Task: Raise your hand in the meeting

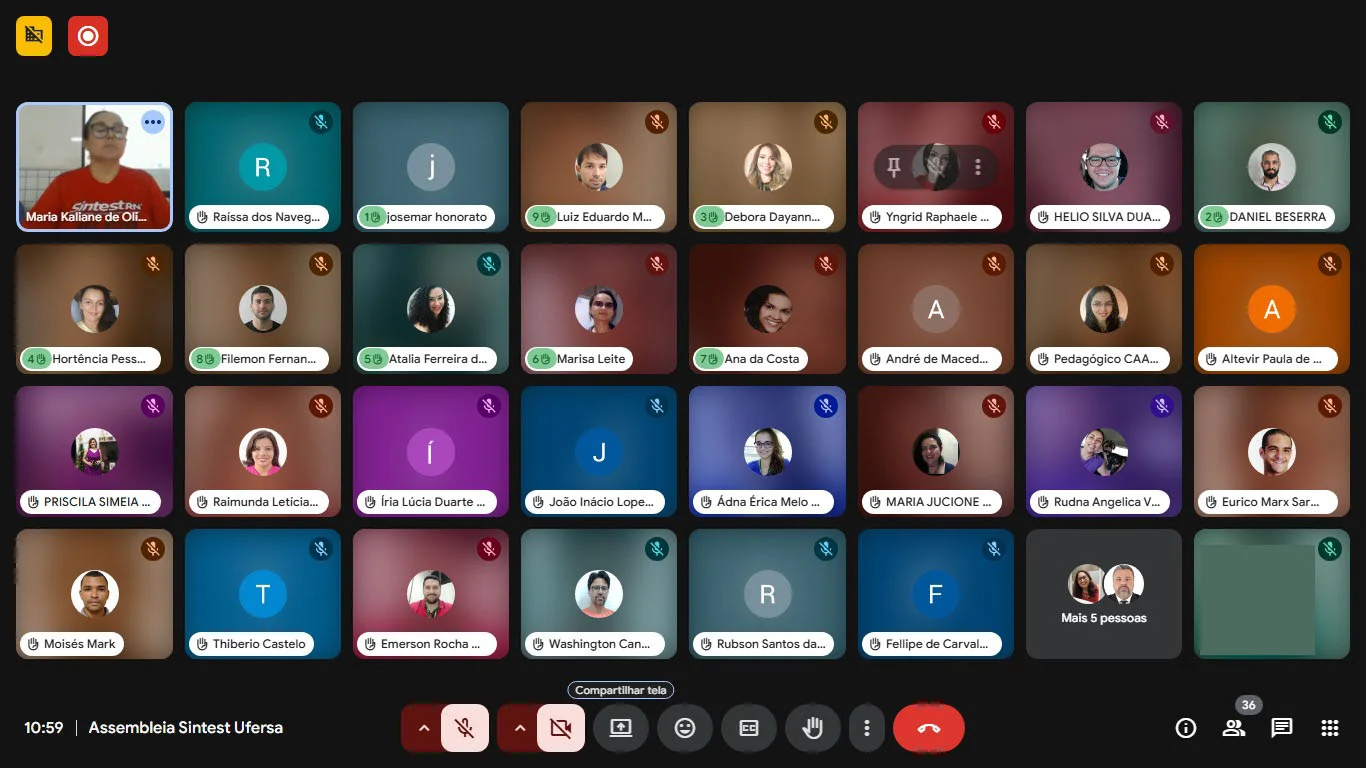Action: point(813,728)
